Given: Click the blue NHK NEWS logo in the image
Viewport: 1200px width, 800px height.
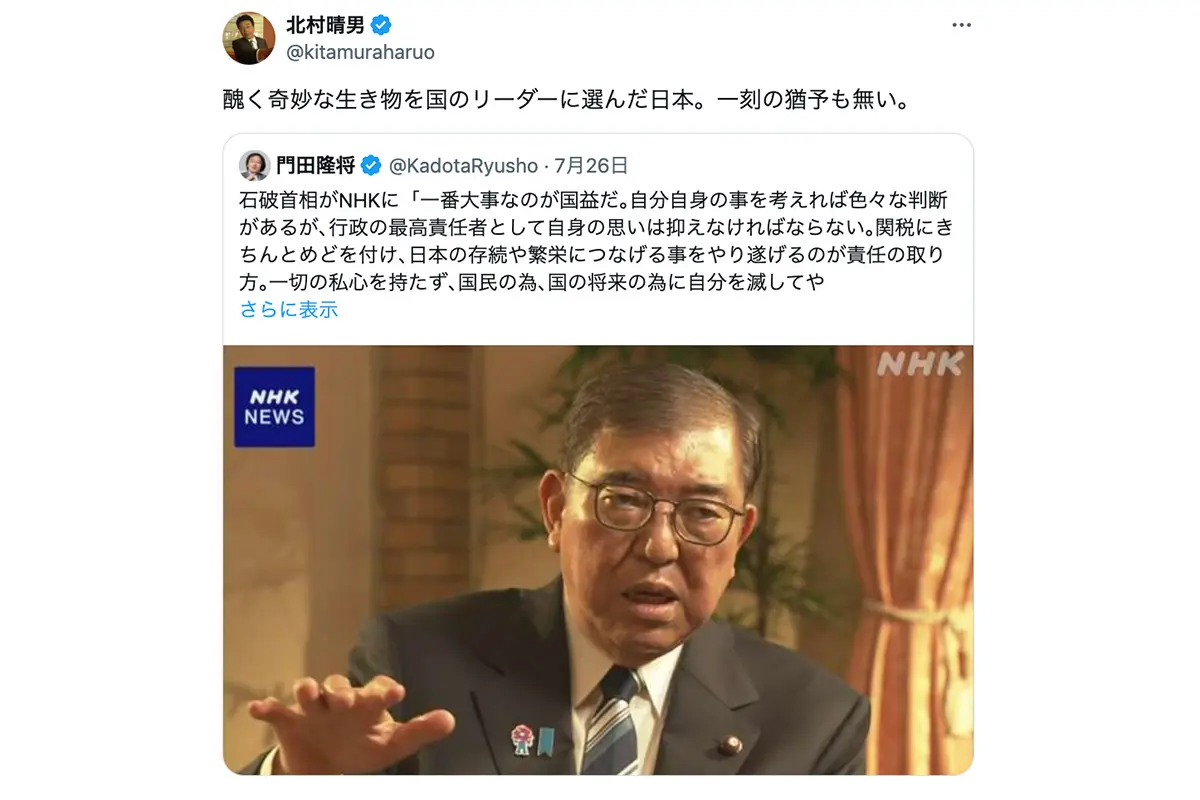Looking at the screenshot, I should tap(274, 406).
